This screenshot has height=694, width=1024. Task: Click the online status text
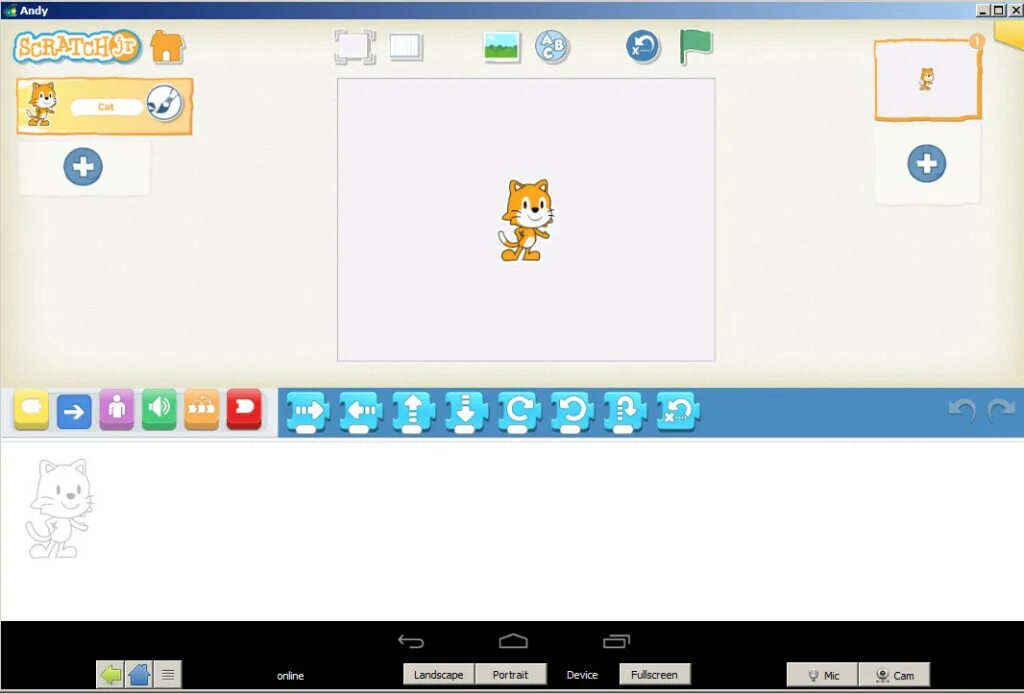[x=291, y=676]
